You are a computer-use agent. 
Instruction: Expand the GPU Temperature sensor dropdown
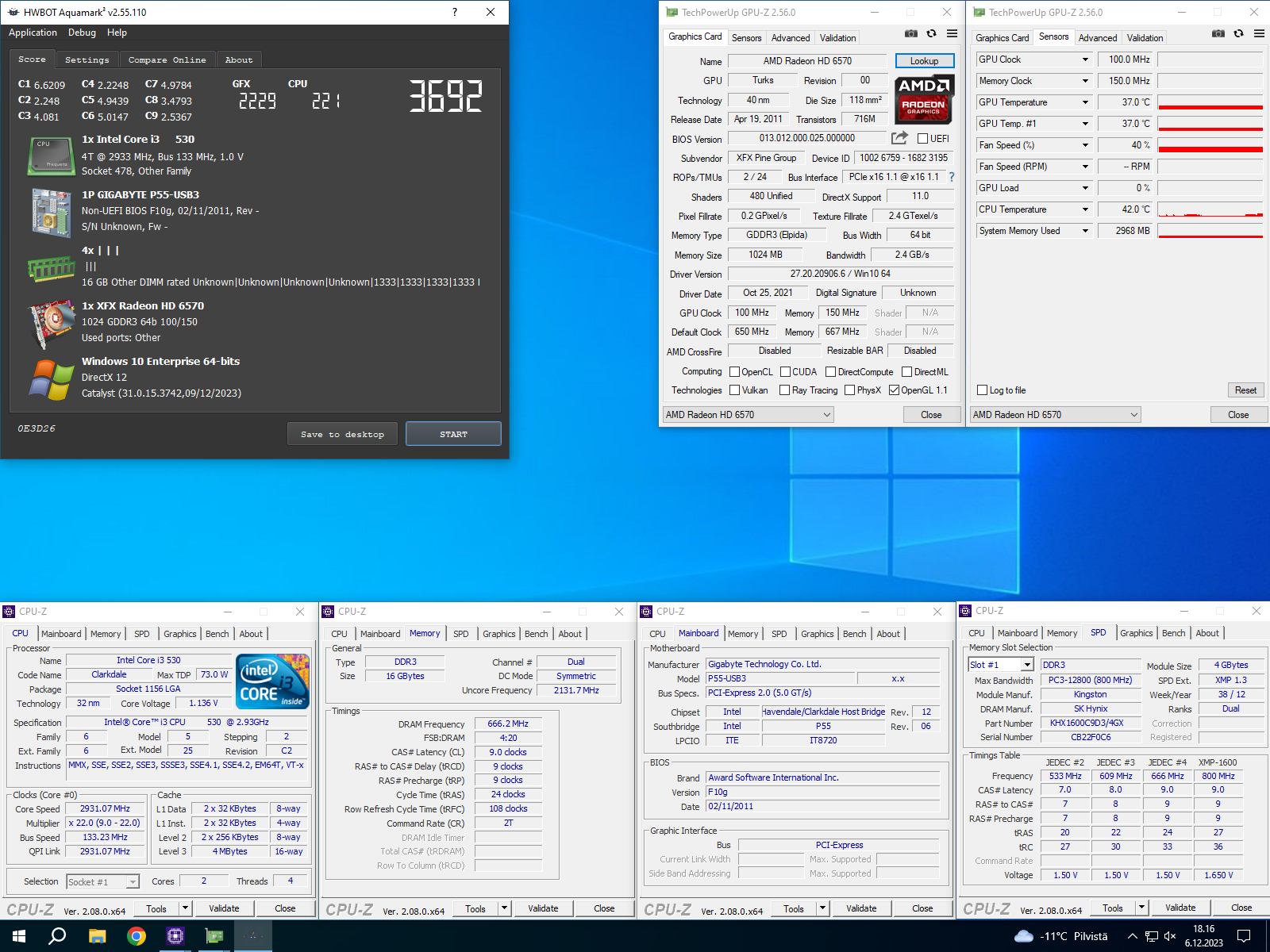point(1085,102)
